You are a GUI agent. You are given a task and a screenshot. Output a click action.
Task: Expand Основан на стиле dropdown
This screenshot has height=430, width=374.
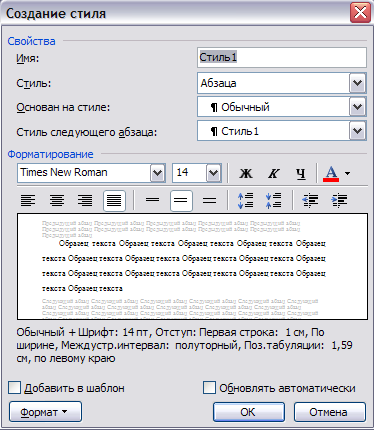[358, 107]
